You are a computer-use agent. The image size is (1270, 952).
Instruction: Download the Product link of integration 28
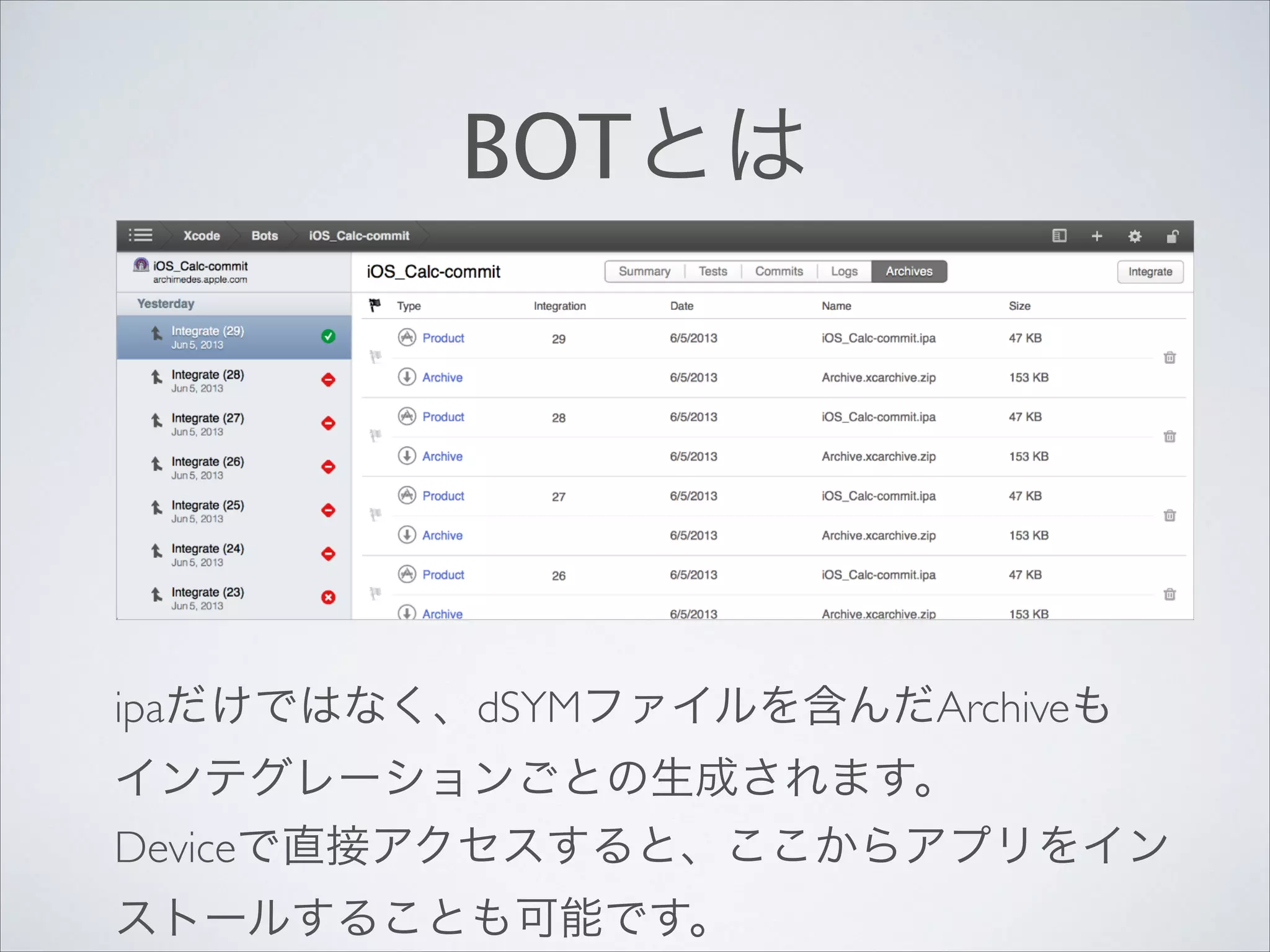click(443, 416)
